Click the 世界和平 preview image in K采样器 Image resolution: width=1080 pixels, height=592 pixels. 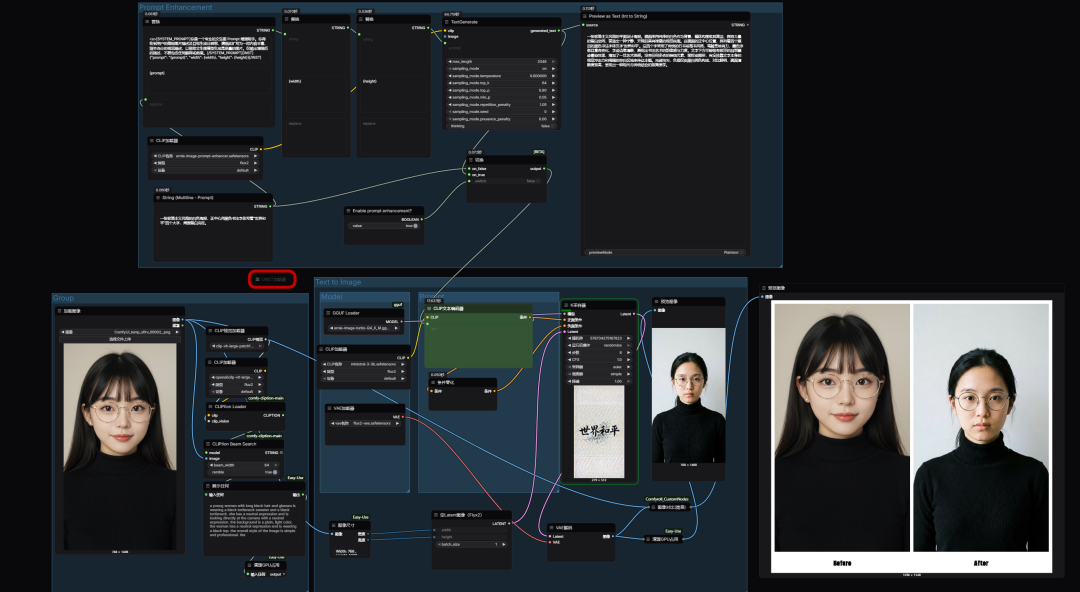click(x=599, y=431)
